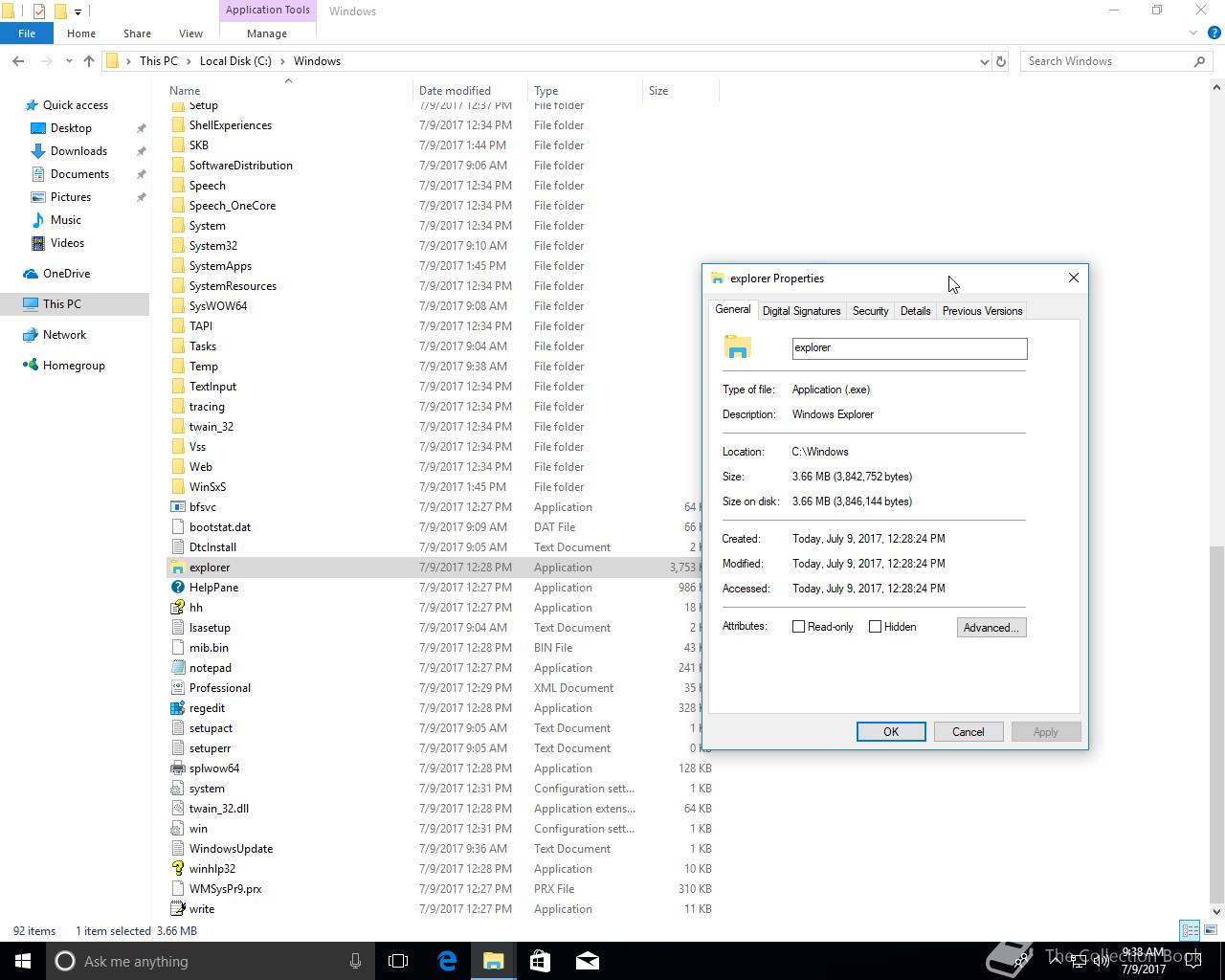Select the WindowsUpdate text document

[x=231, y=849]
